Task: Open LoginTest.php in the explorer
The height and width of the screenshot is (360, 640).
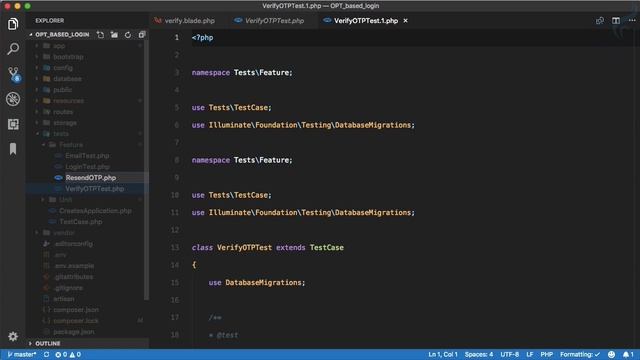Action: [x=86, y=167]
